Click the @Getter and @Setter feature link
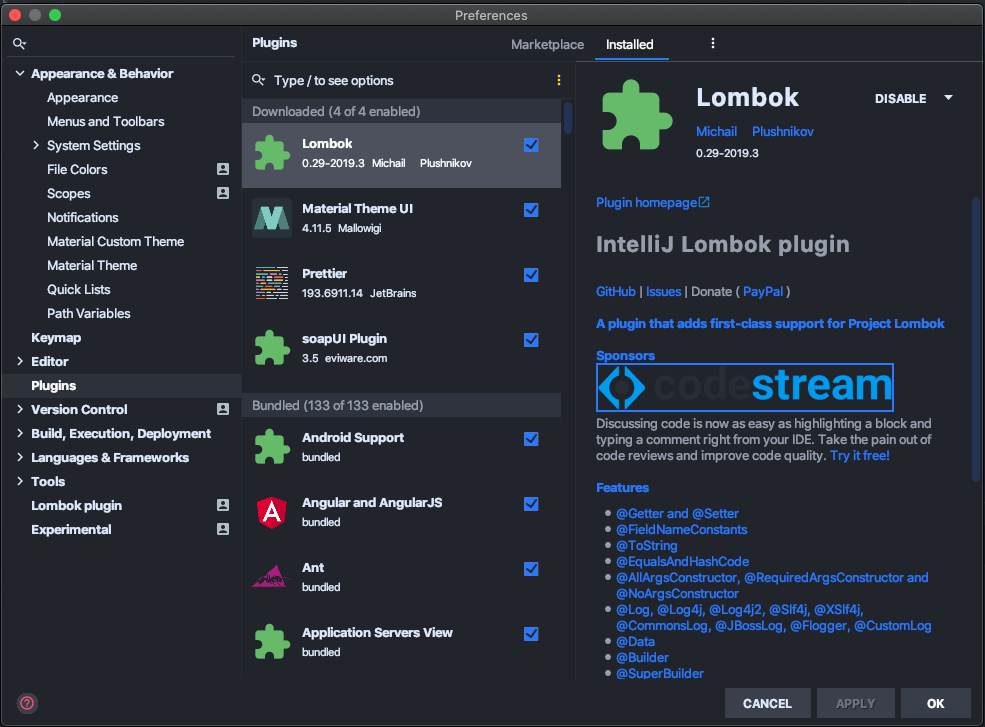This screenshot has height=727, width=985. pyautogui.click(x=677, y=513)
